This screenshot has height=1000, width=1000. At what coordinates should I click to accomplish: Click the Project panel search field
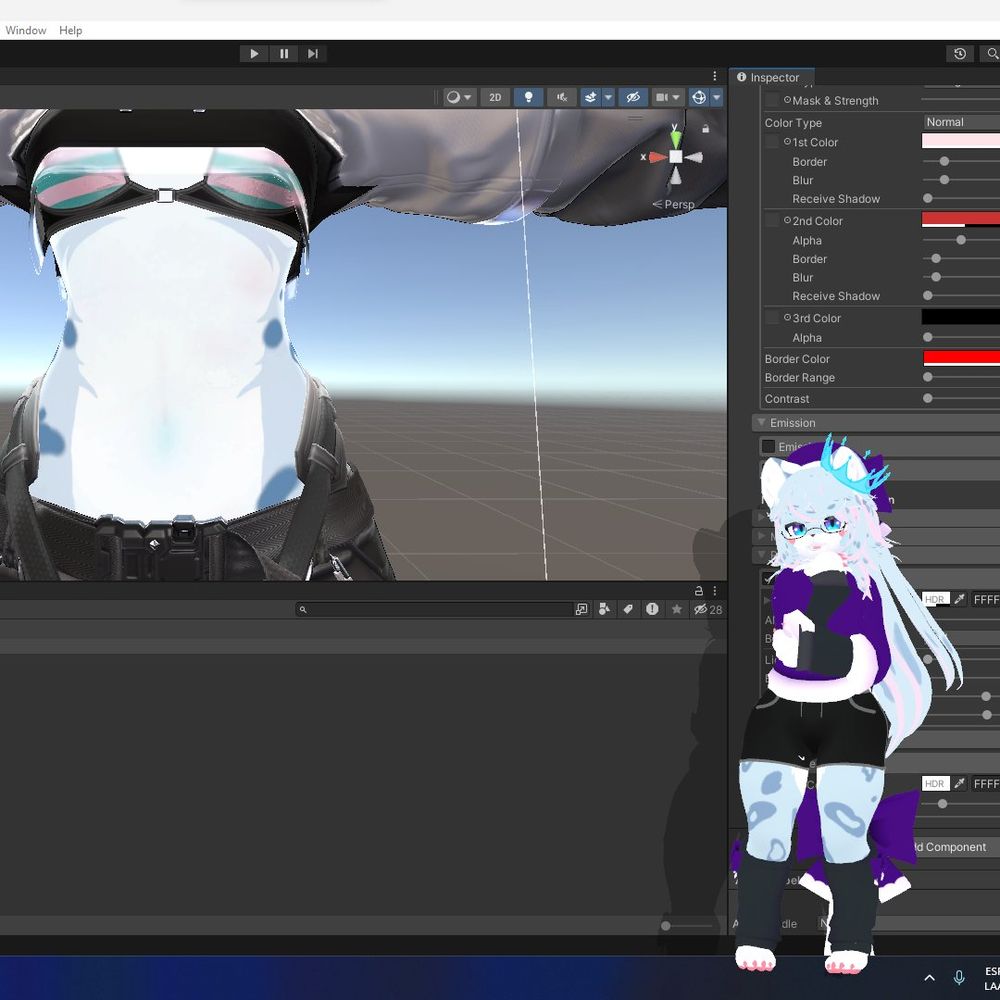pyautogui.click(x=433, y=610)
